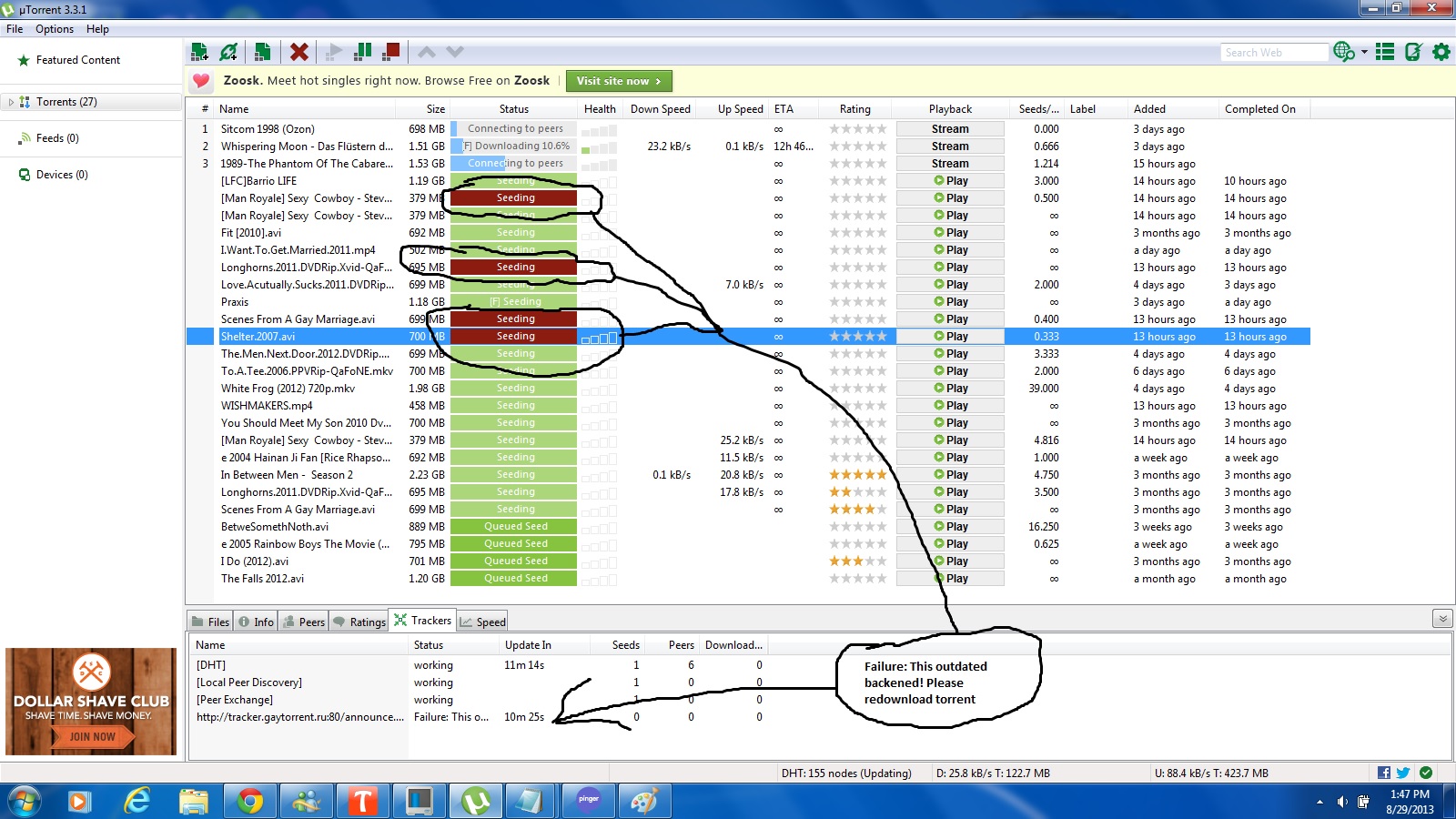Open the Options menu
This screenshot has height=819, width=1456.
click(55, 29)
